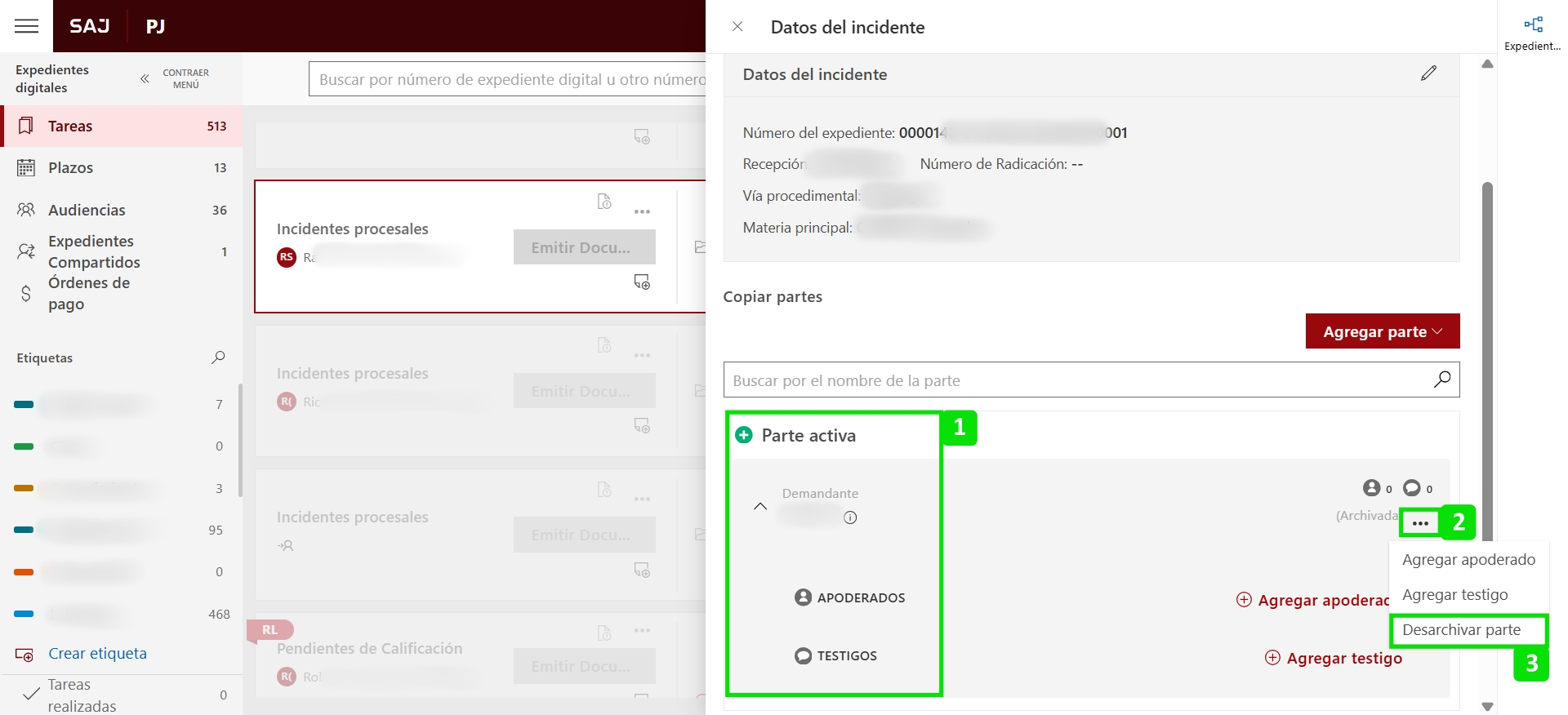Close the Datos del incidente panel
The image size is (1568, 715).
coord(737,27)
